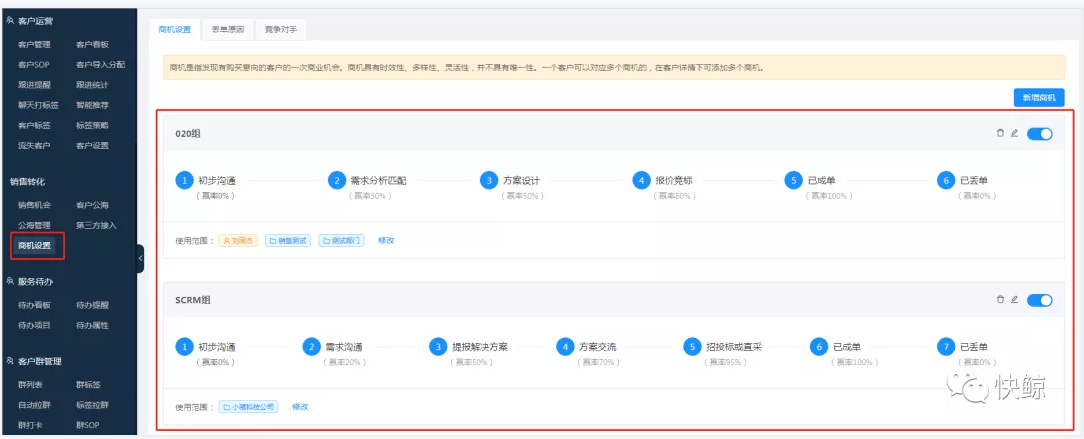Click the 测试部门 department tag
1084x439 pixels.
[x=342, y=241]
